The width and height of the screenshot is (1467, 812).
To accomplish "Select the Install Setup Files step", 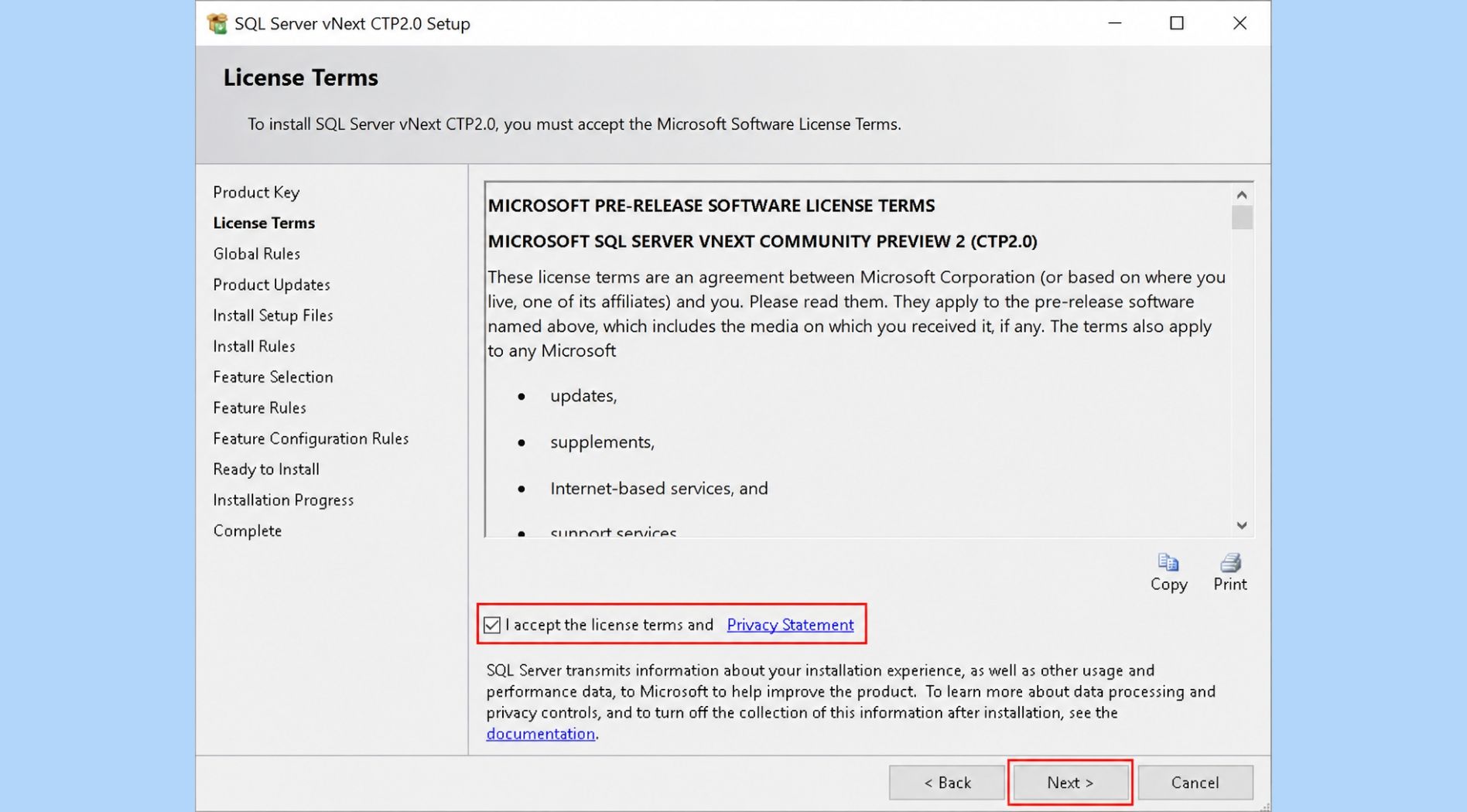I will click(x=273, y=316).
